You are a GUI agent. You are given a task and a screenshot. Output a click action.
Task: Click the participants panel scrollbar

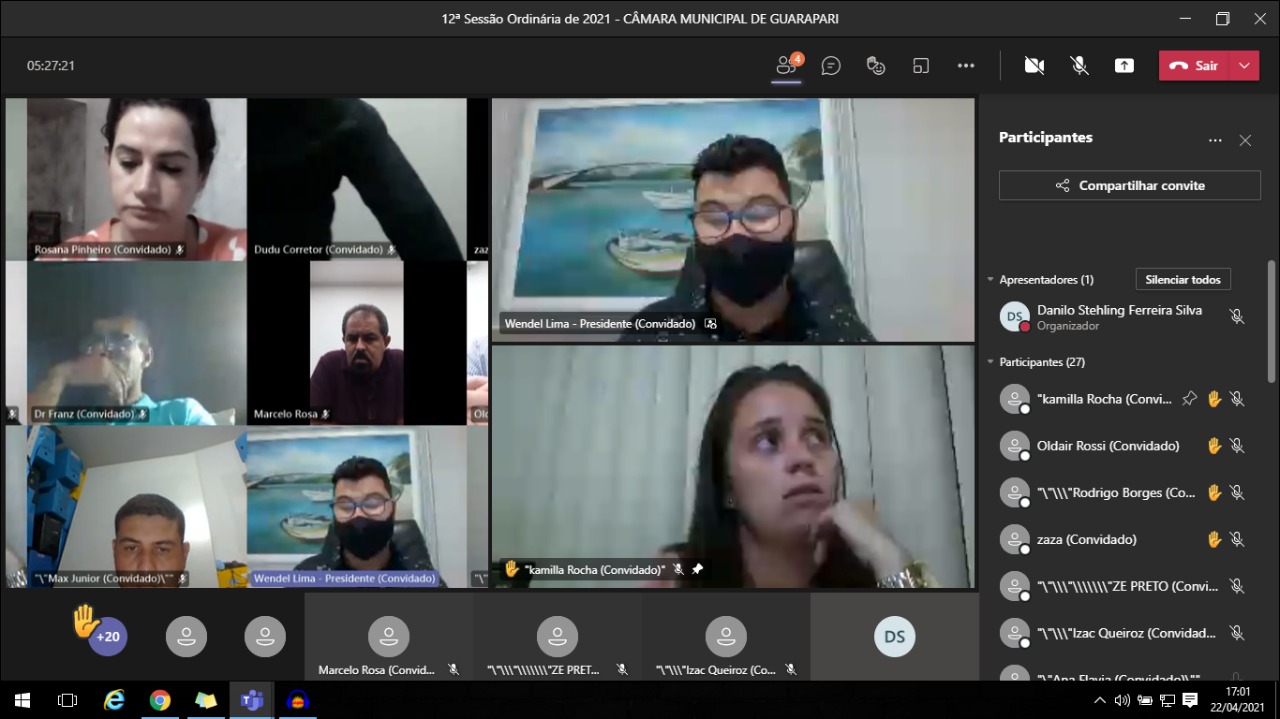pos(1271,320)
